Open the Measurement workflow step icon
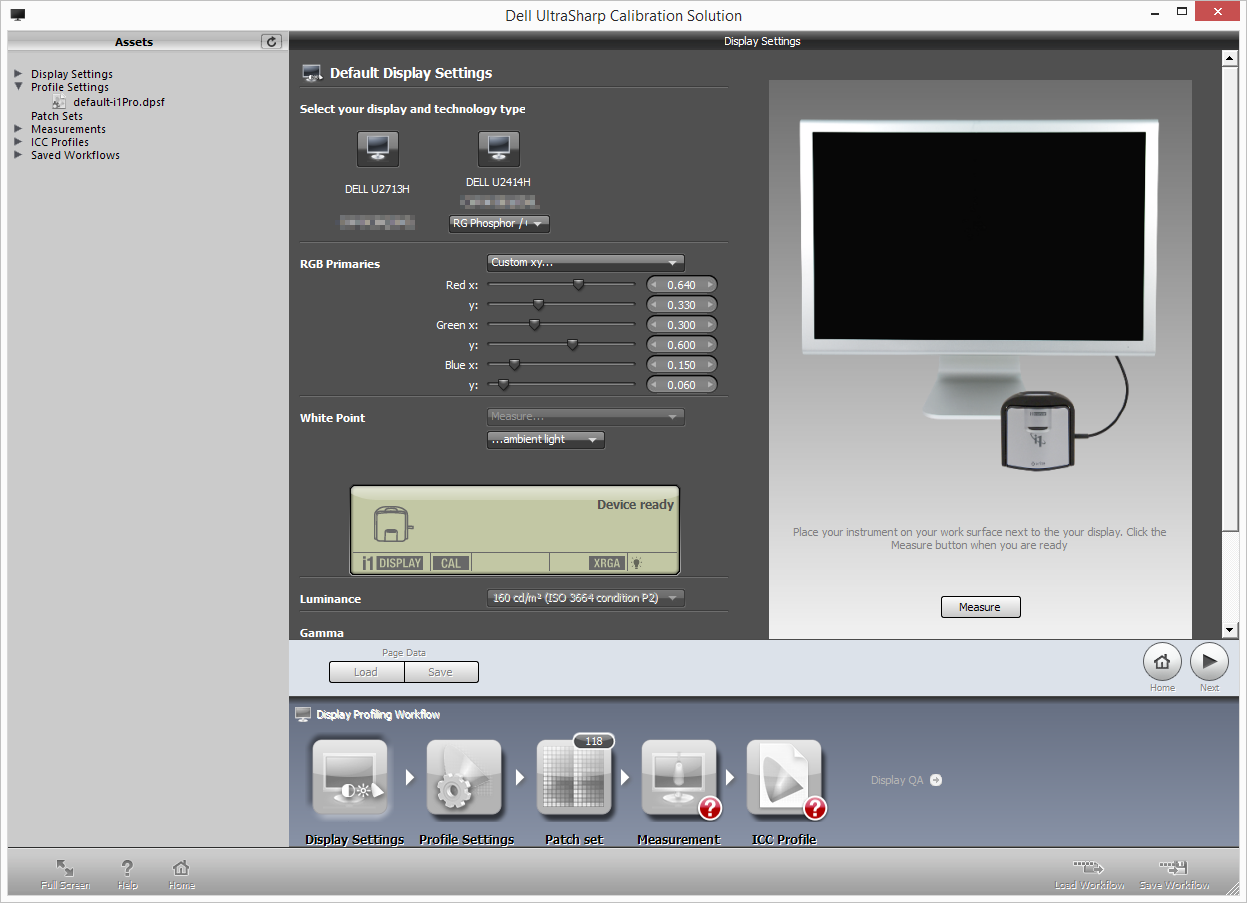Image resolution: width=1247 pixels, height=903 pixels. (x=679, y=778)
